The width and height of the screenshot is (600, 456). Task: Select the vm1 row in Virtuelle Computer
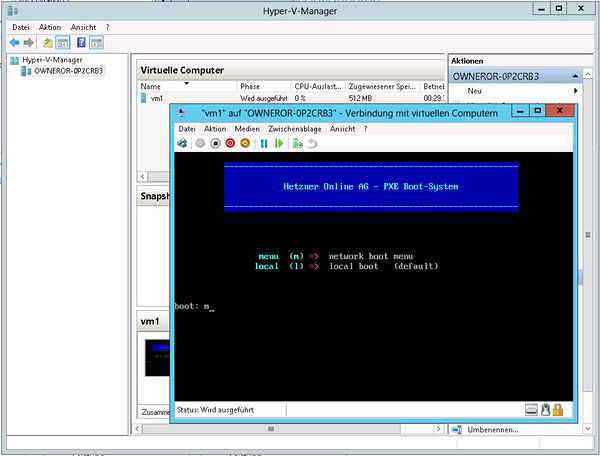click(x=292, y=98)
